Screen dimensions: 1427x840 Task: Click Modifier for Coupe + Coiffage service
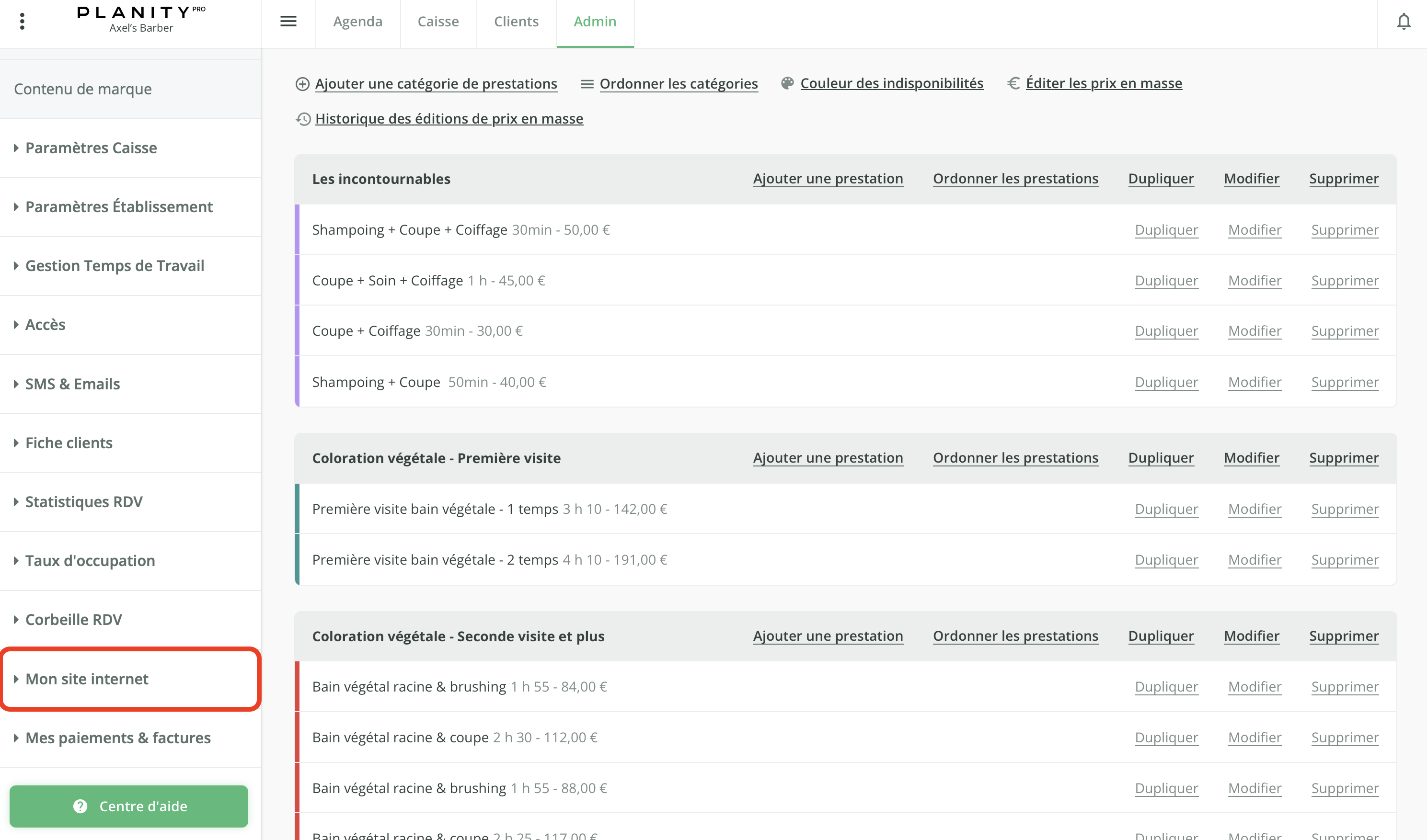pyautogui.click(x=1254, y=330)
